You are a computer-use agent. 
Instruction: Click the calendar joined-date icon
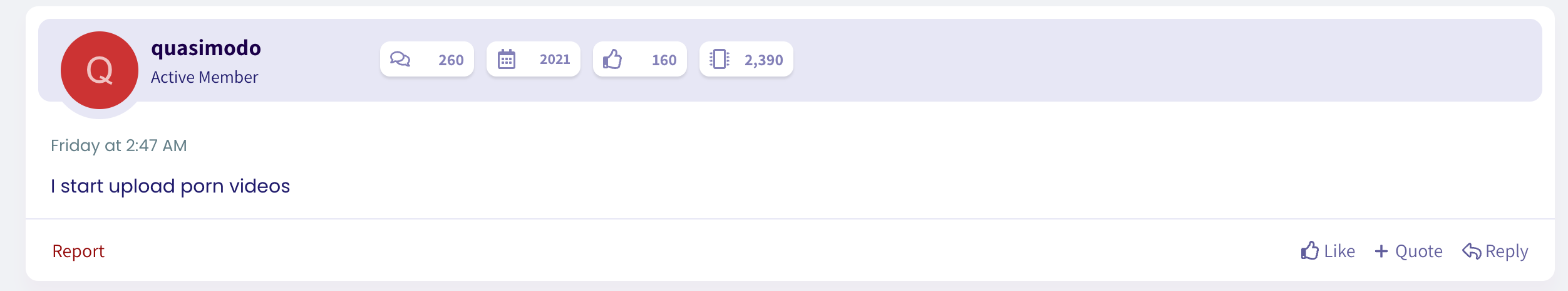point(507,60)
